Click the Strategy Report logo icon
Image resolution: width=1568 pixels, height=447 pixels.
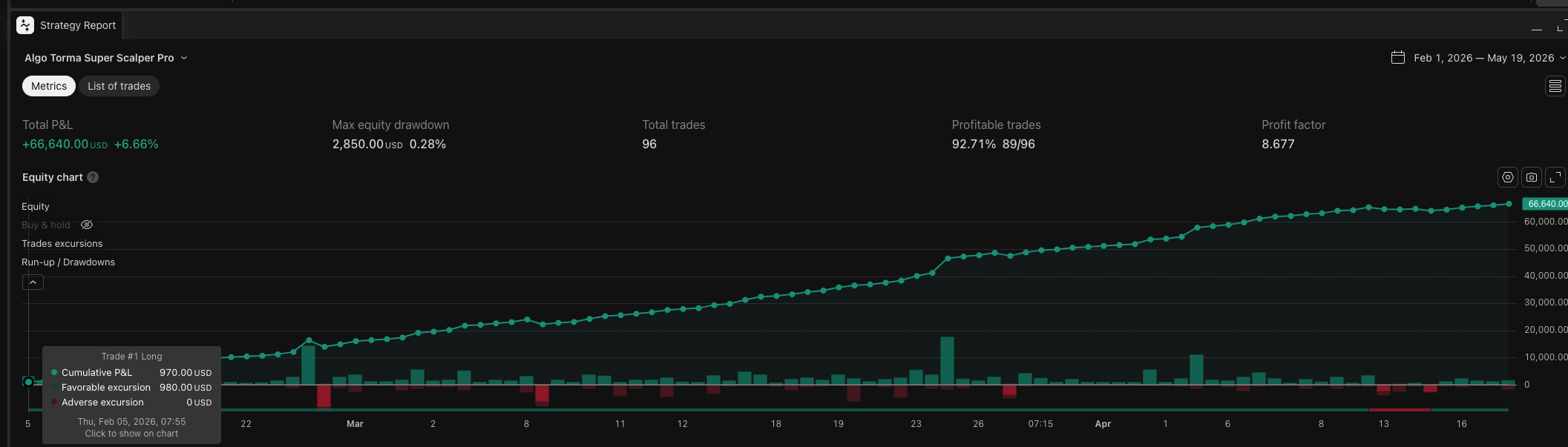(x=25, y=25)
